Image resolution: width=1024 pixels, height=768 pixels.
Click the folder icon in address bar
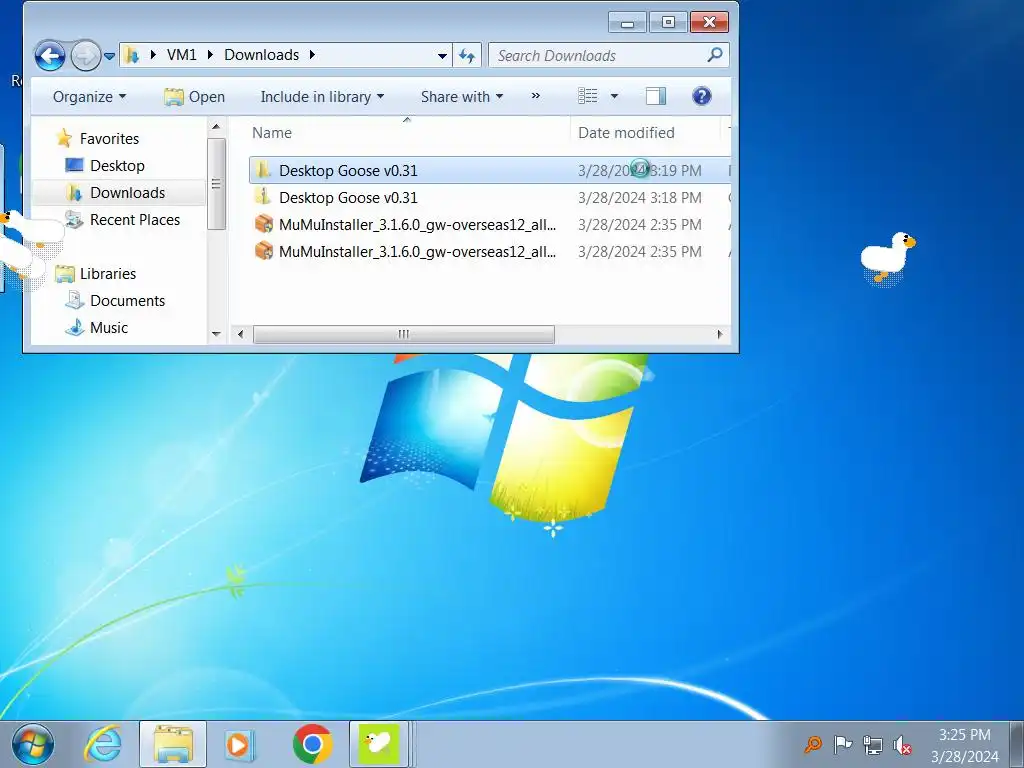(132, 55)
